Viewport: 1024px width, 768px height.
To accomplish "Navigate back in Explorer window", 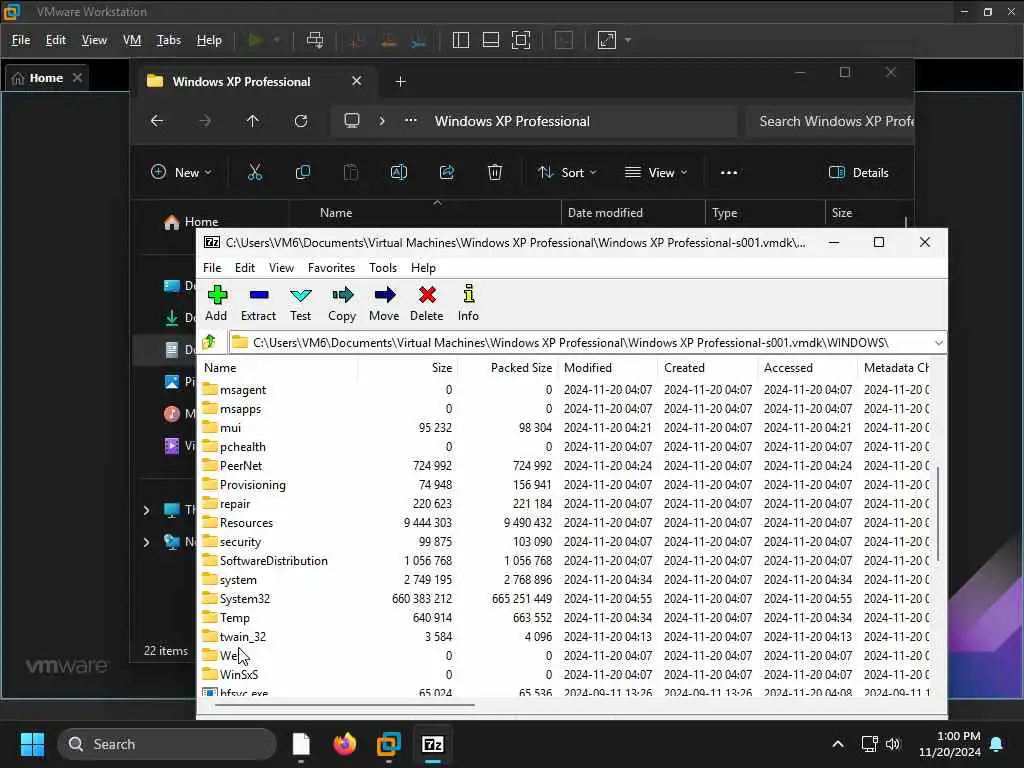I will [157, 121].
